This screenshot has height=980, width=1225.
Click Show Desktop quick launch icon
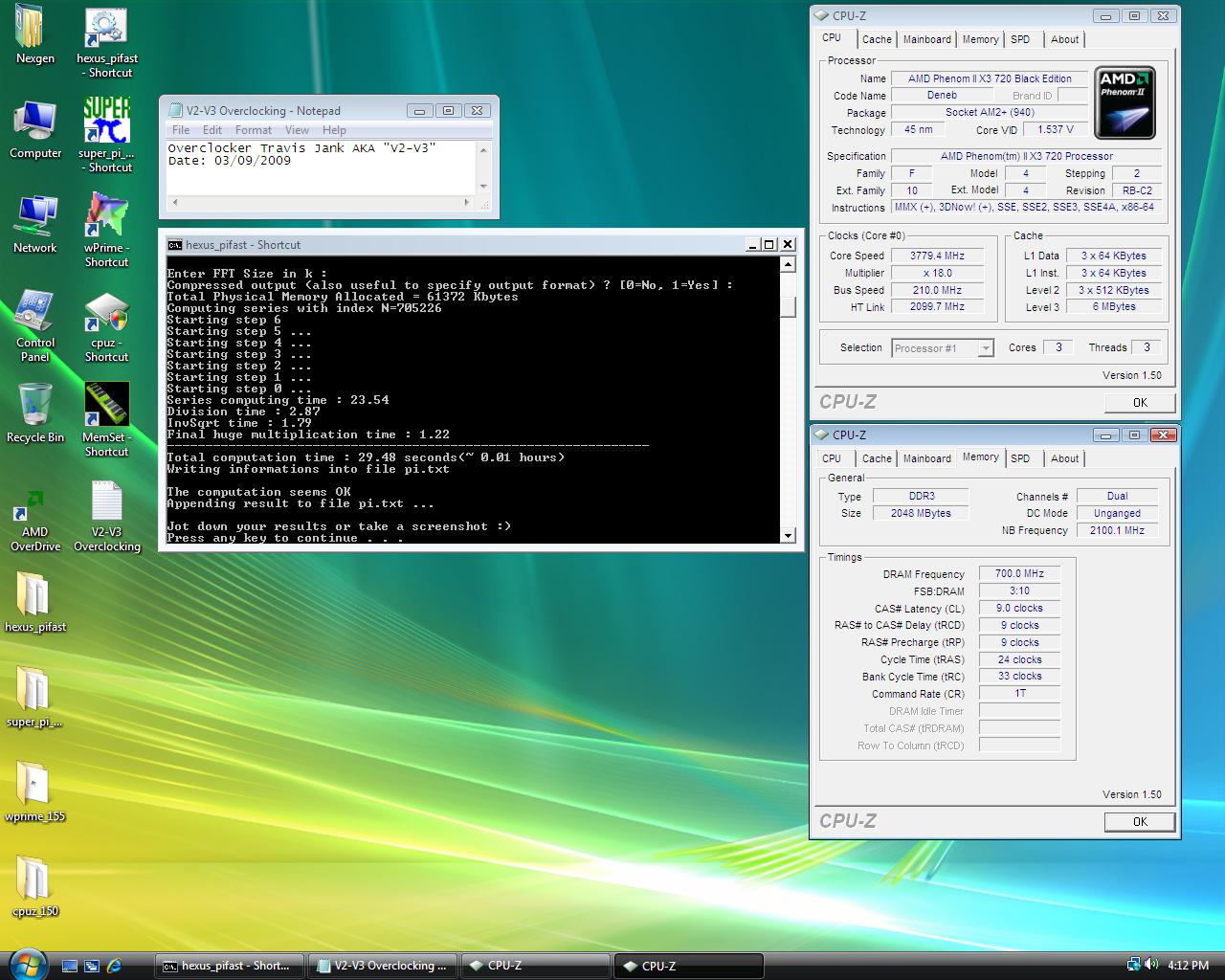click(x=70, y=967)
